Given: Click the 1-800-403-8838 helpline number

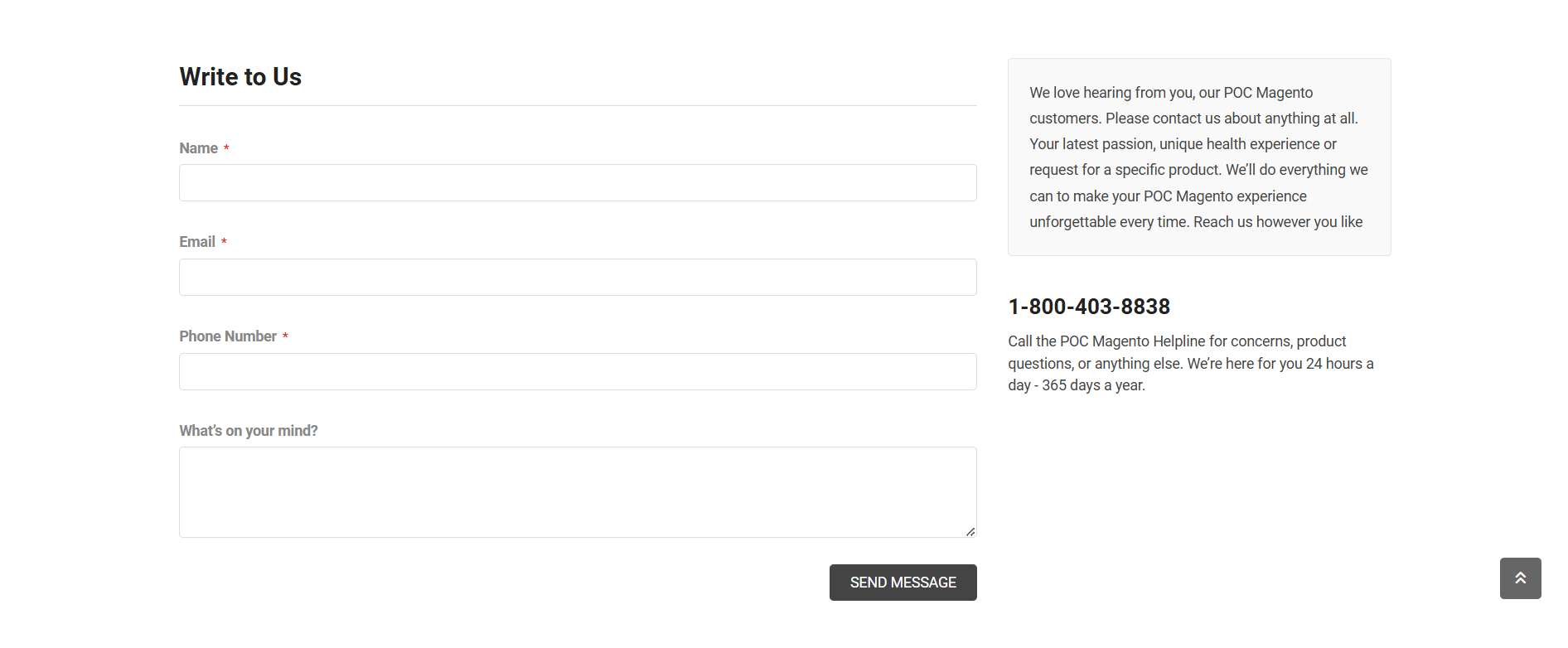Looking at the screenshot, I should (x=1089, y=307).
